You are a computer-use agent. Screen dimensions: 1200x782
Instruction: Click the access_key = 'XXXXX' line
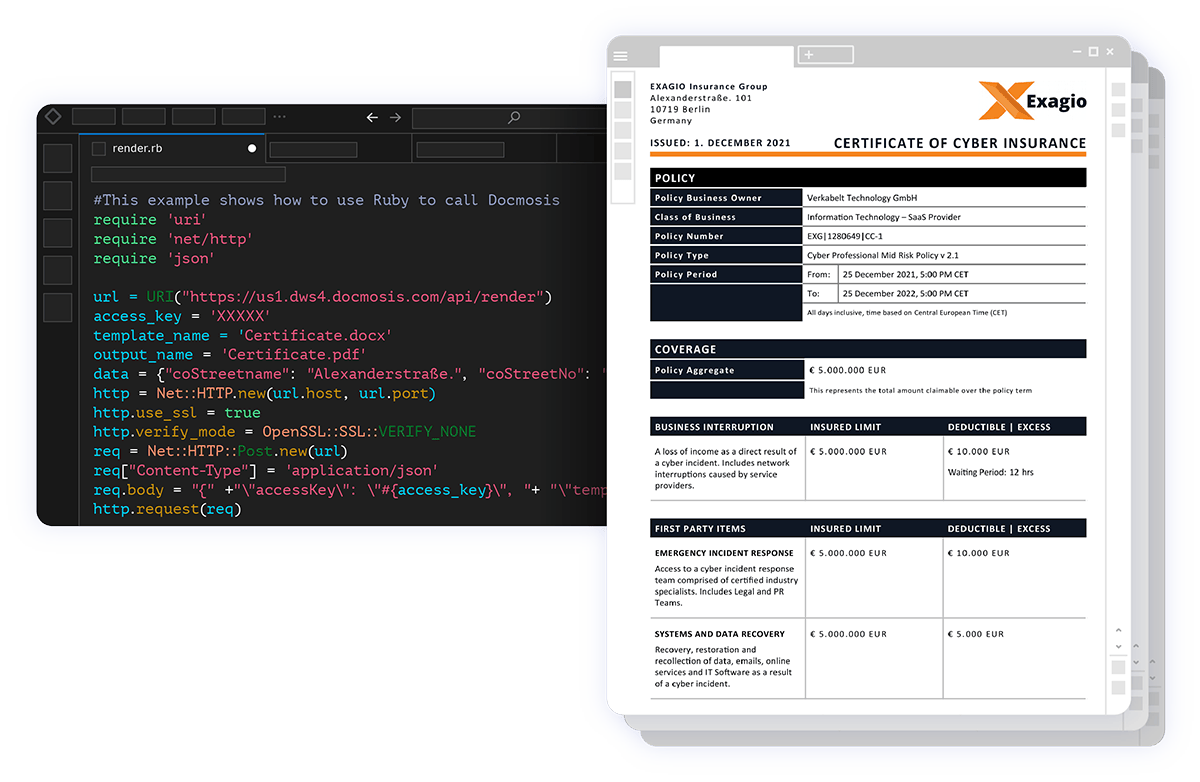(x=182, y=316)
